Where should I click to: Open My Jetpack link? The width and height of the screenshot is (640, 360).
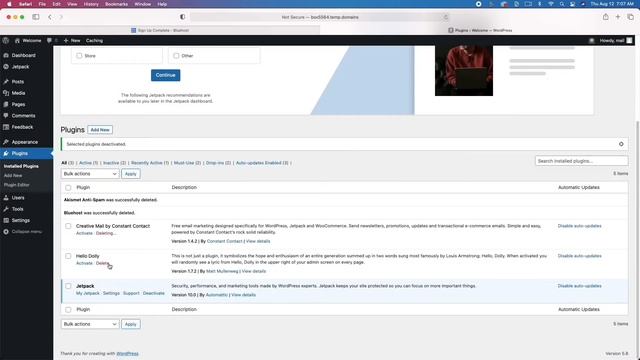[x=87, y=293]
